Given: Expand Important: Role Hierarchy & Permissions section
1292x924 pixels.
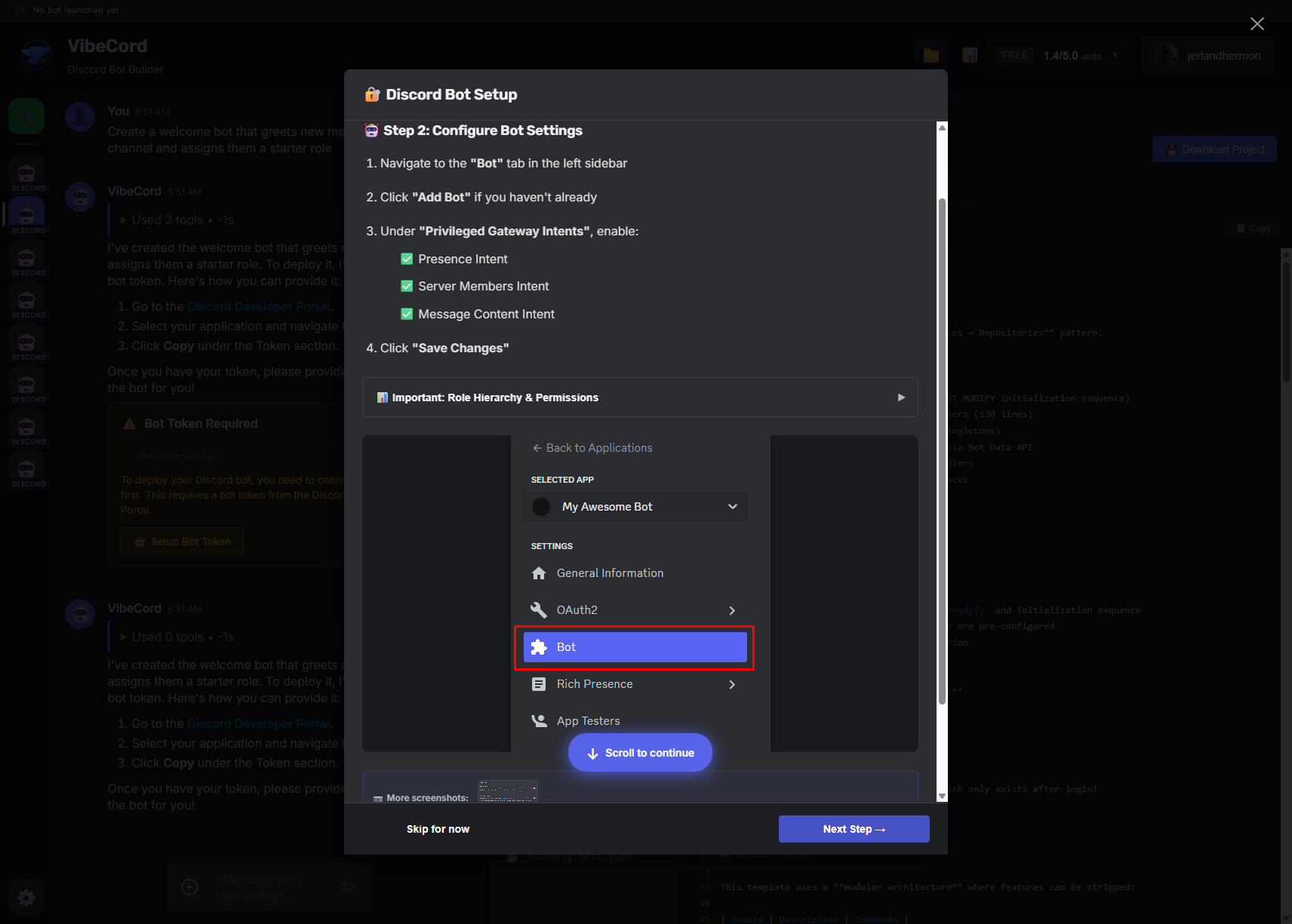Looking at the screenshot, I should click(x=640, y=398).
